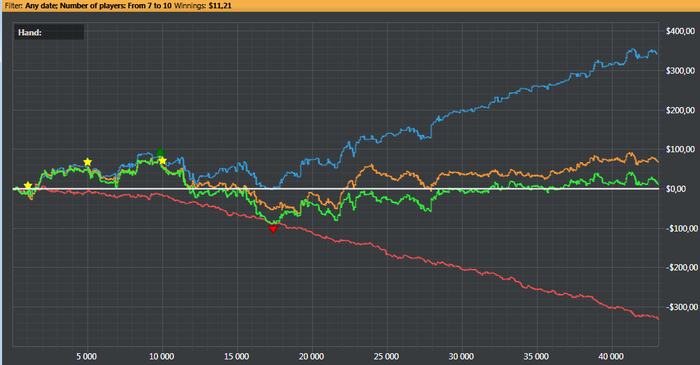Click the 20 000 x-axis label

coord(311,356)
